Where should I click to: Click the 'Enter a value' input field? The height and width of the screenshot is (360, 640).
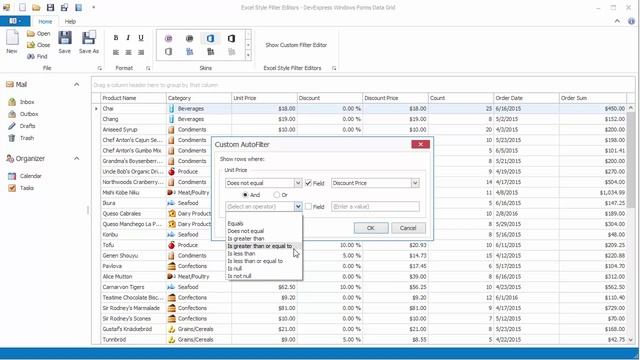(375, 207)
